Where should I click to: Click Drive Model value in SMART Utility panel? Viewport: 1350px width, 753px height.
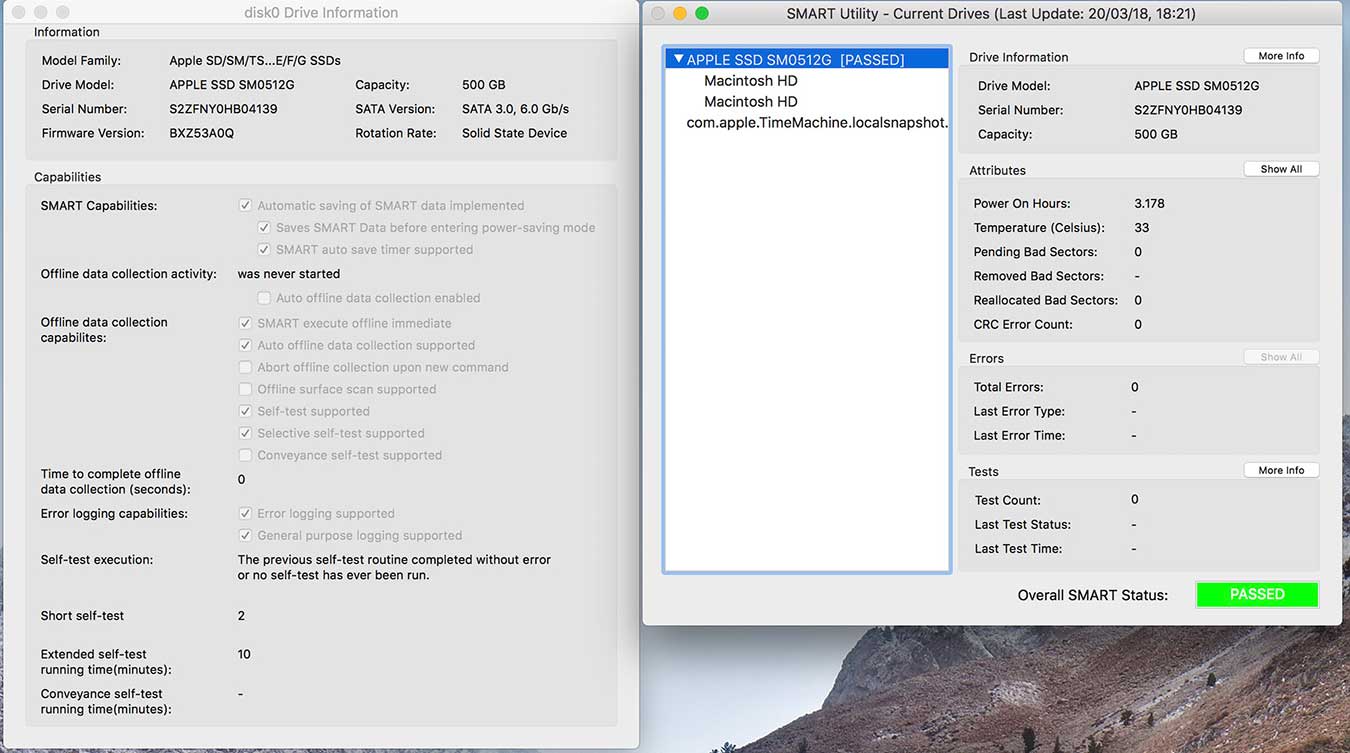[x=1196, y=86]
